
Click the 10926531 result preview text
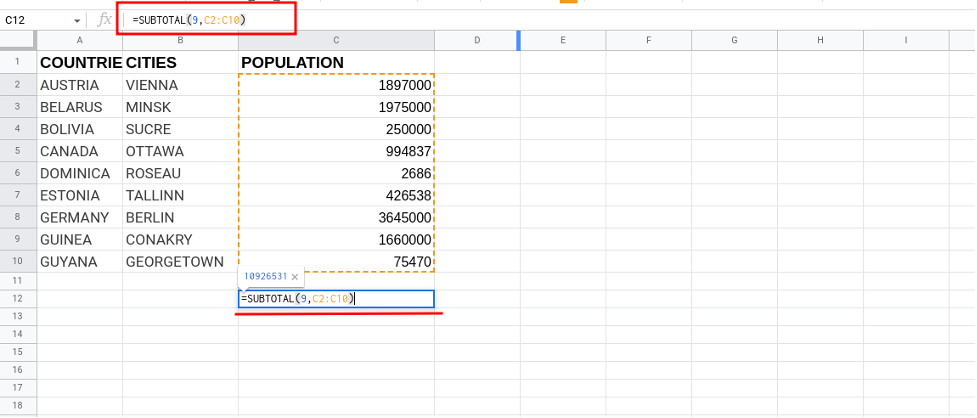click(265, 276)
